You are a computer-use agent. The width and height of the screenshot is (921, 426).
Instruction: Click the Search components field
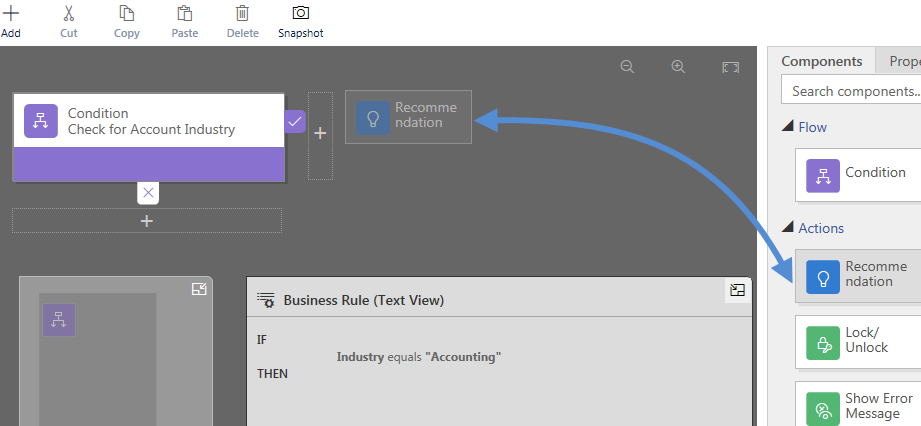tap(850, 91)
